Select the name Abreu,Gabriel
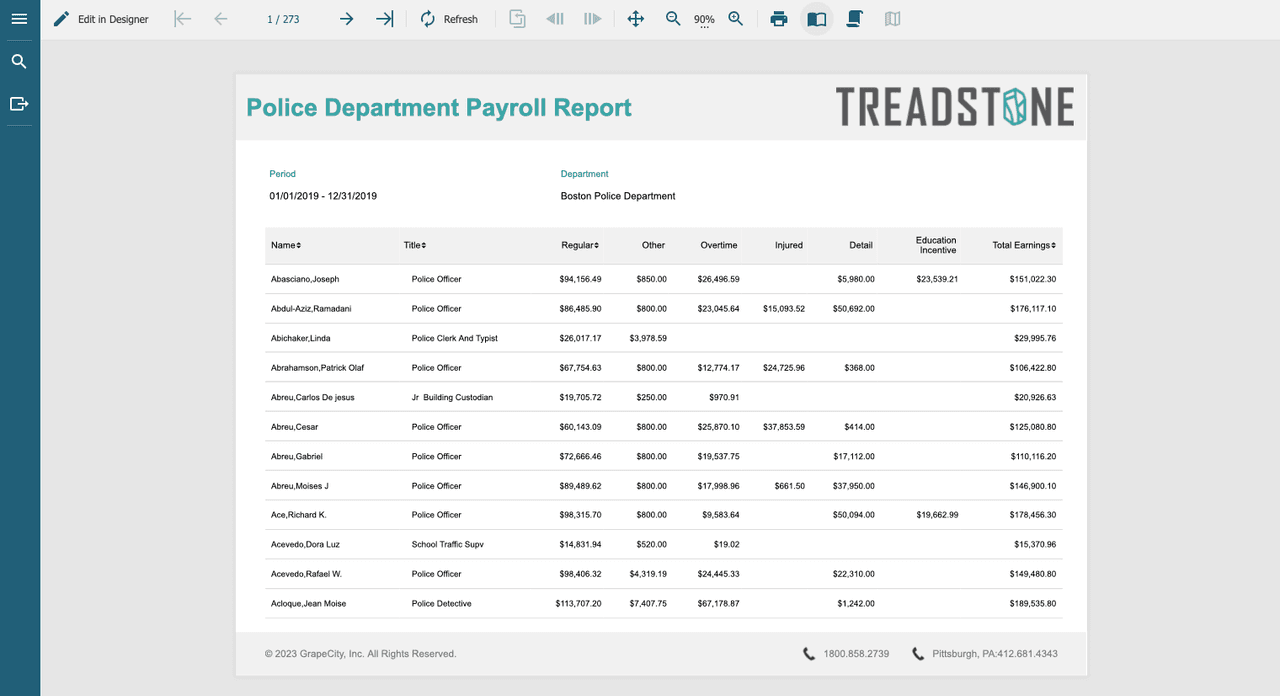 (x=297, y=456)
